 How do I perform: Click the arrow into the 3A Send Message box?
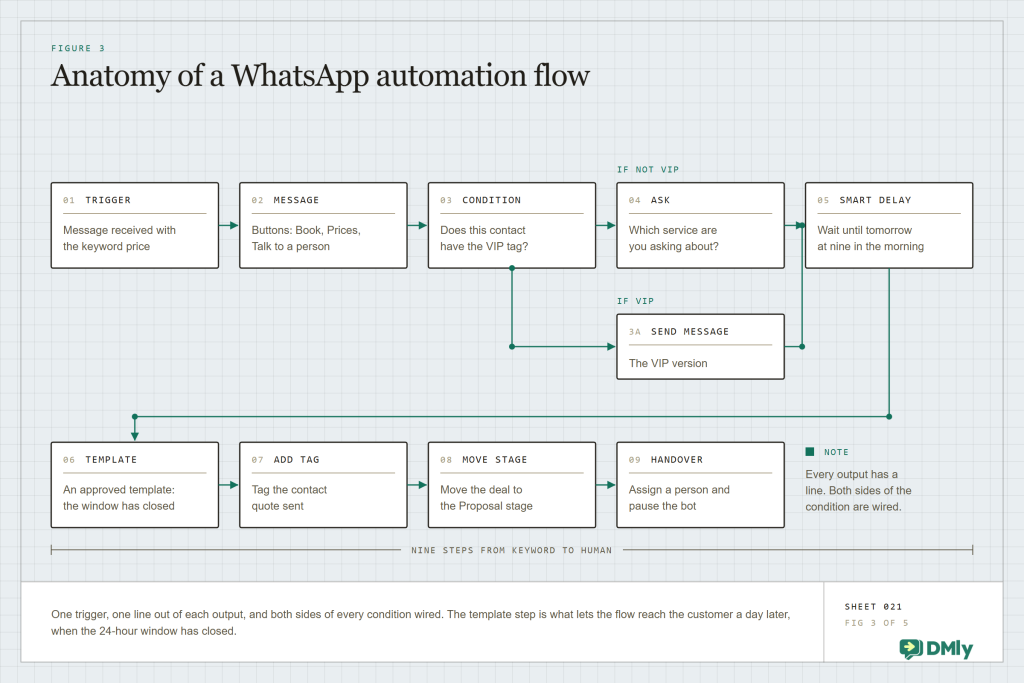pos(564,347)
